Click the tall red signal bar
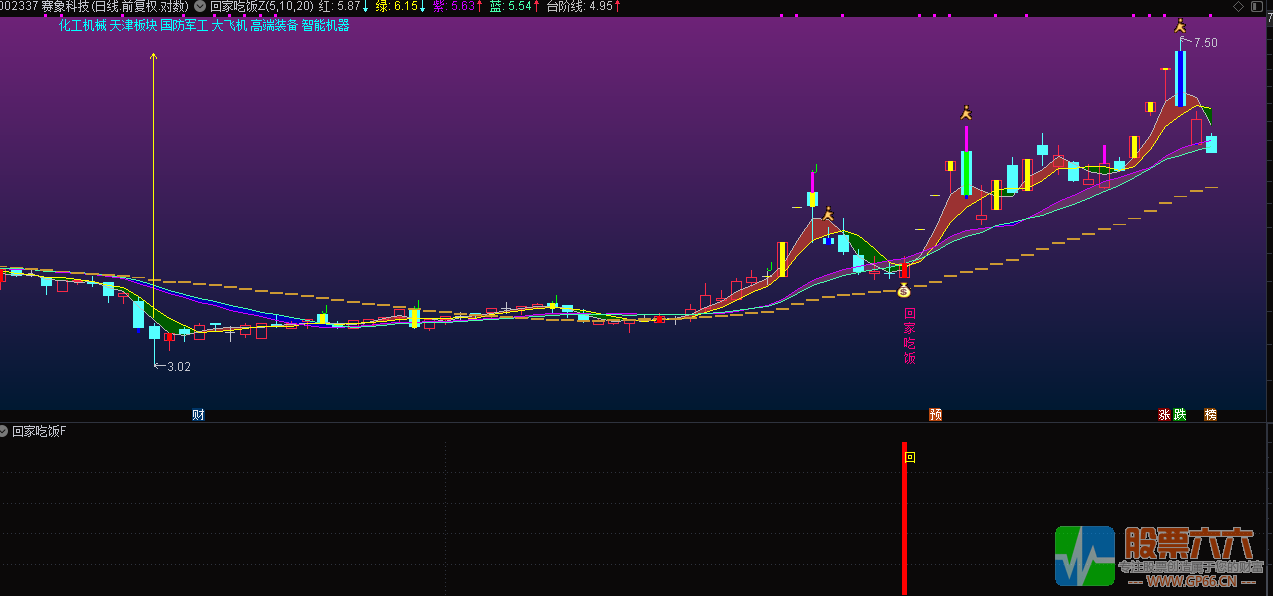Image resolution: width=1273 pixels, height=596 pixels. 904,519
